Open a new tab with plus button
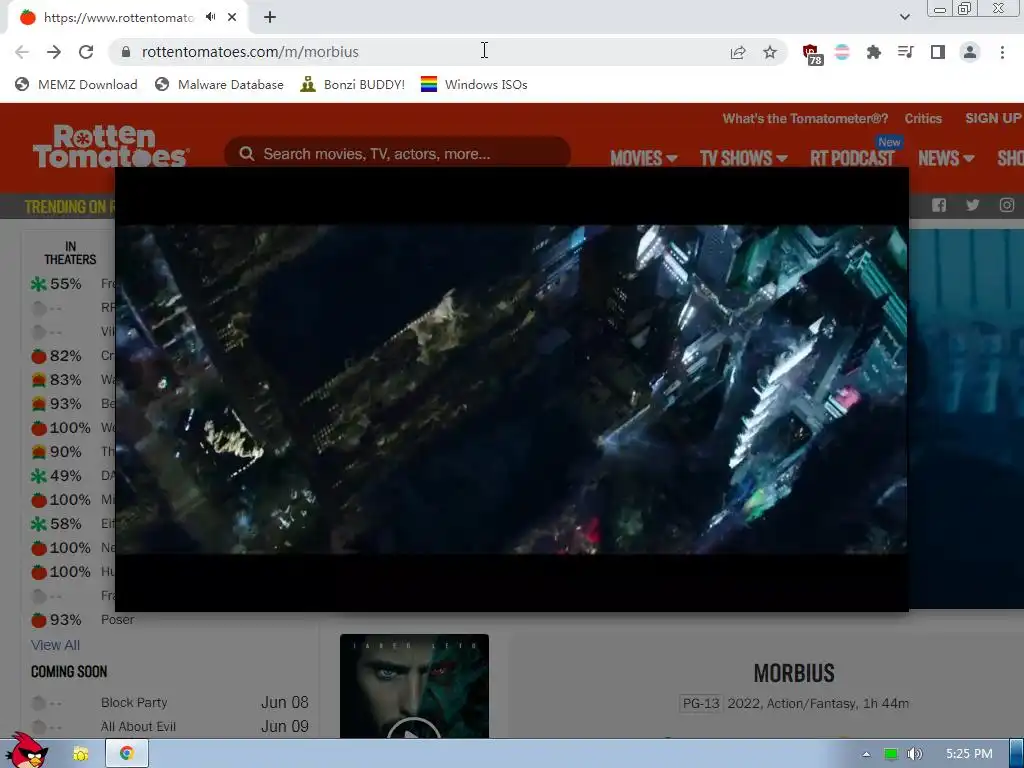1024x768 pixels. tap(270, 17)
